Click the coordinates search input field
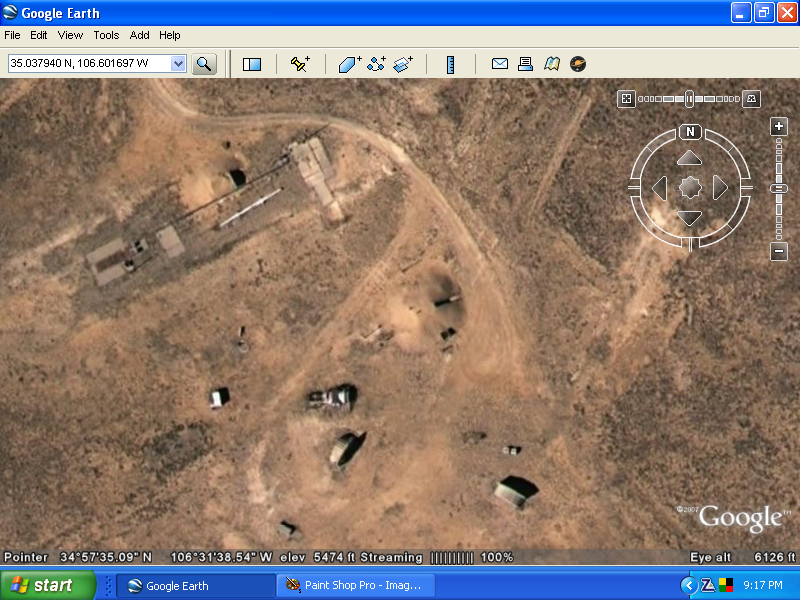Viewport: 800px width, 600px height. 90,64
